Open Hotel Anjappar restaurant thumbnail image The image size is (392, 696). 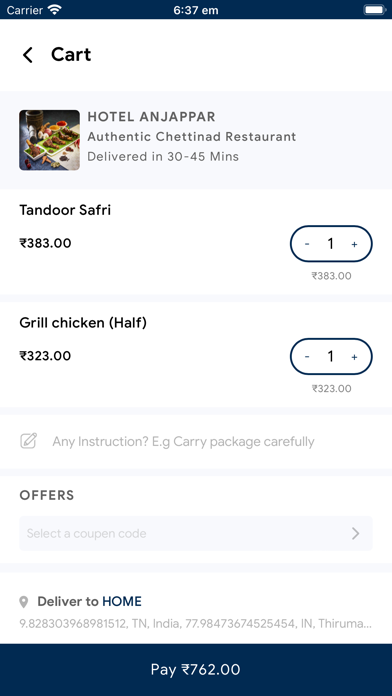point(49,140)
